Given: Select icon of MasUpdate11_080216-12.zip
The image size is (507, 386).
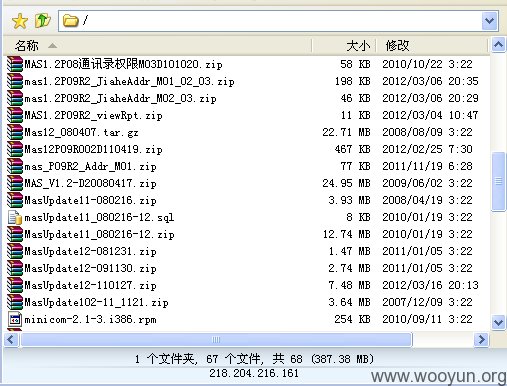Looking at the screenshot, I should (x=15, y=234).
